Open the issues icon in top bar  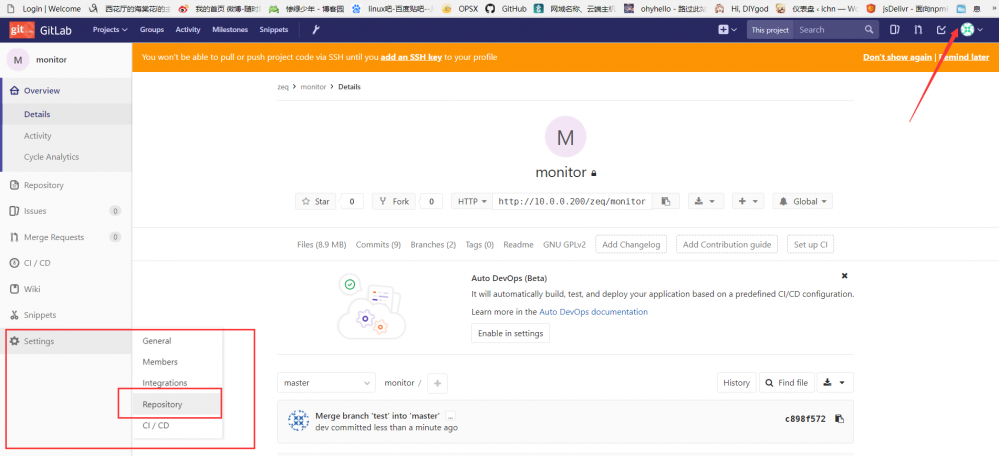[895, 29]
